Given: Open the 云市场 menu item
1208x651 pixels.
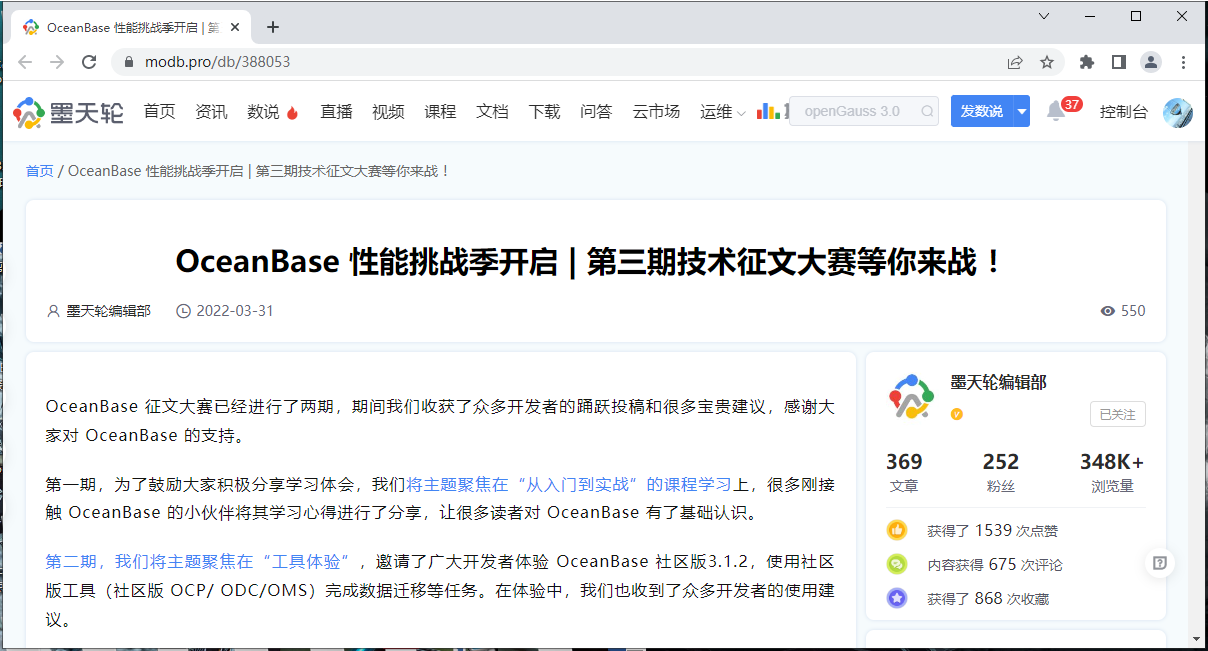Looking at the screenshot, I should pos(656,112).
